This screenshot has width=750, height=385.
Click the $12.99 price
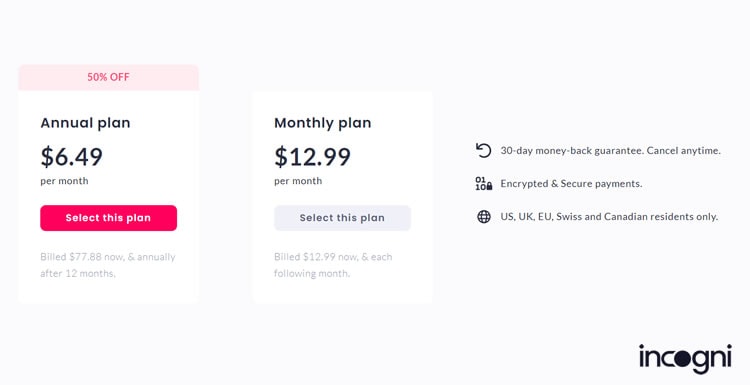point(312,156)
